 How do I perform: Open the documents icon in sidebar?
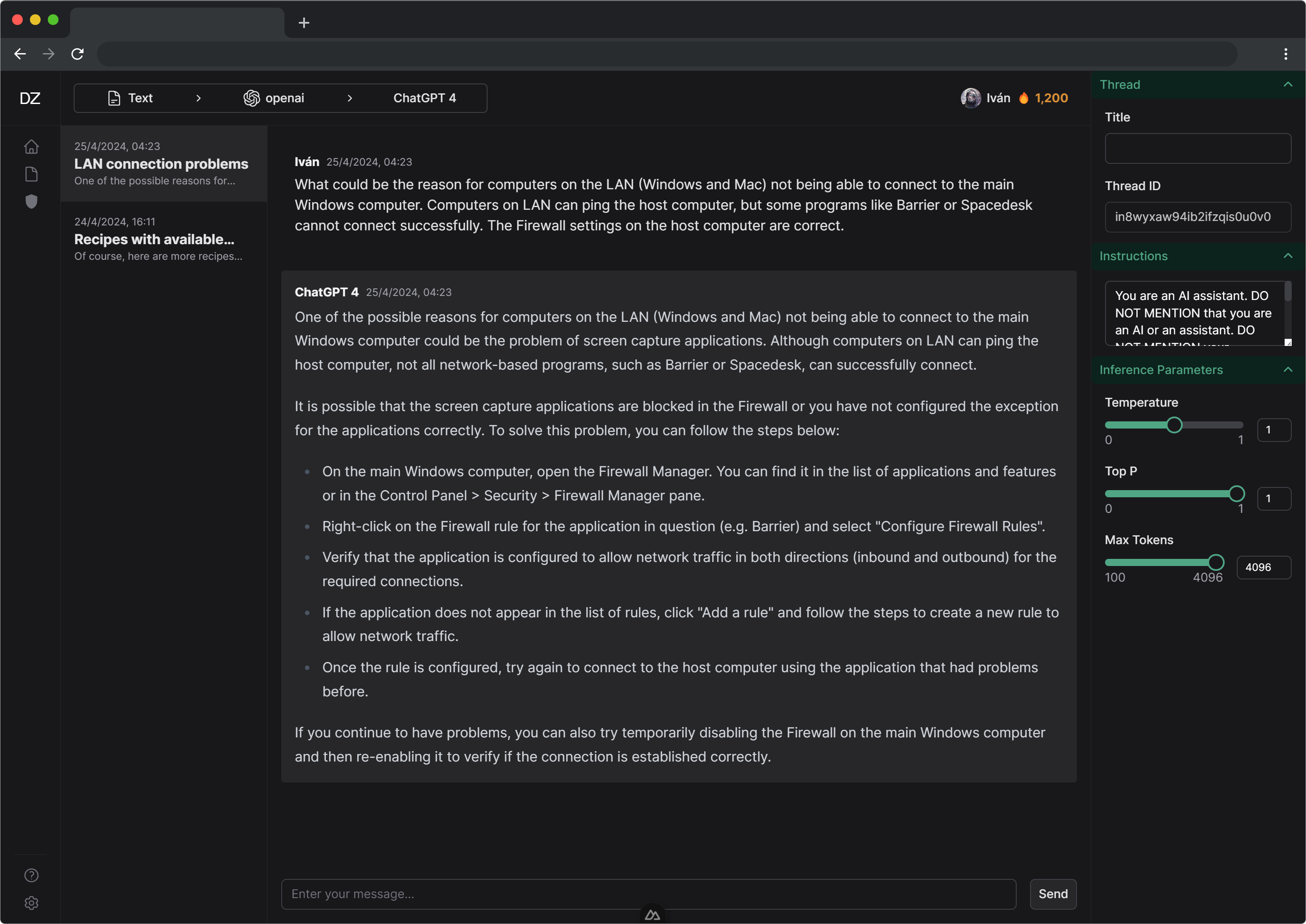coord(31,174)
